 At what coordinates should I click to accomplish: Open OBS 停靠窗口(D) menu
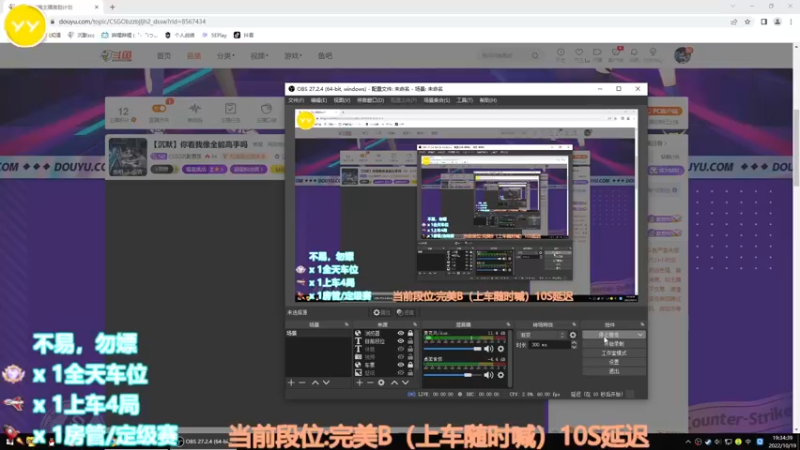[x=370, y=101]
